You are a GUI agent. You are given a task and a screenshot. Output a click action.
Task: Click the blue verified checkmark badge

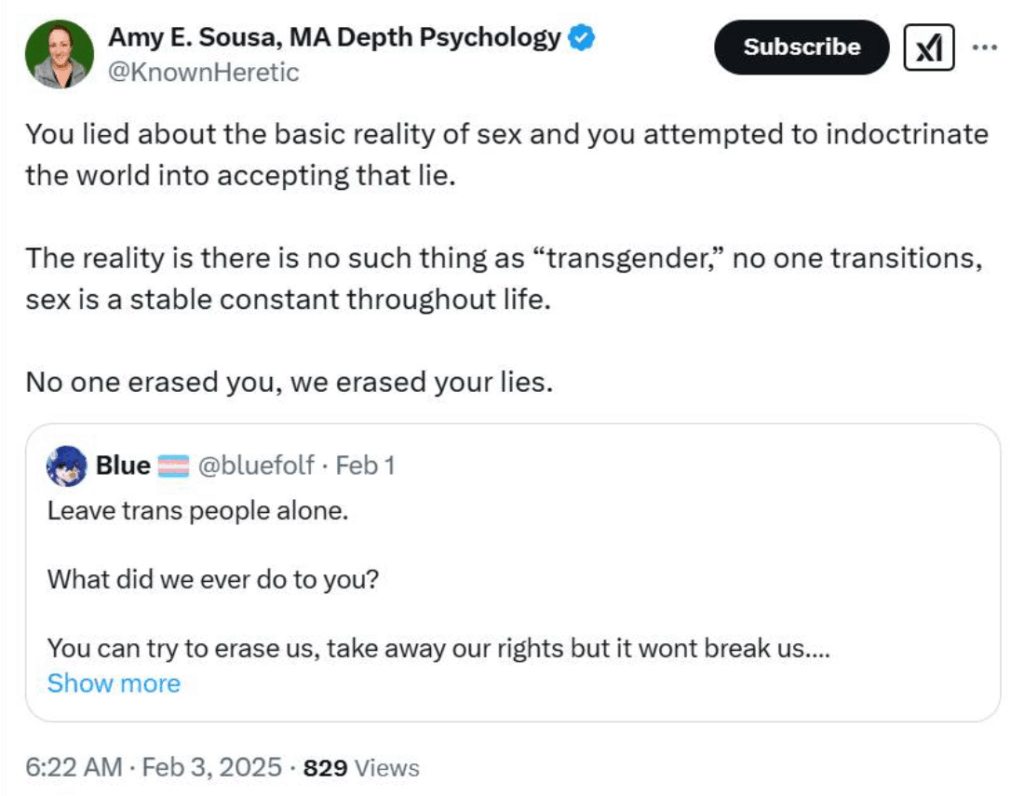click(581, 37)
